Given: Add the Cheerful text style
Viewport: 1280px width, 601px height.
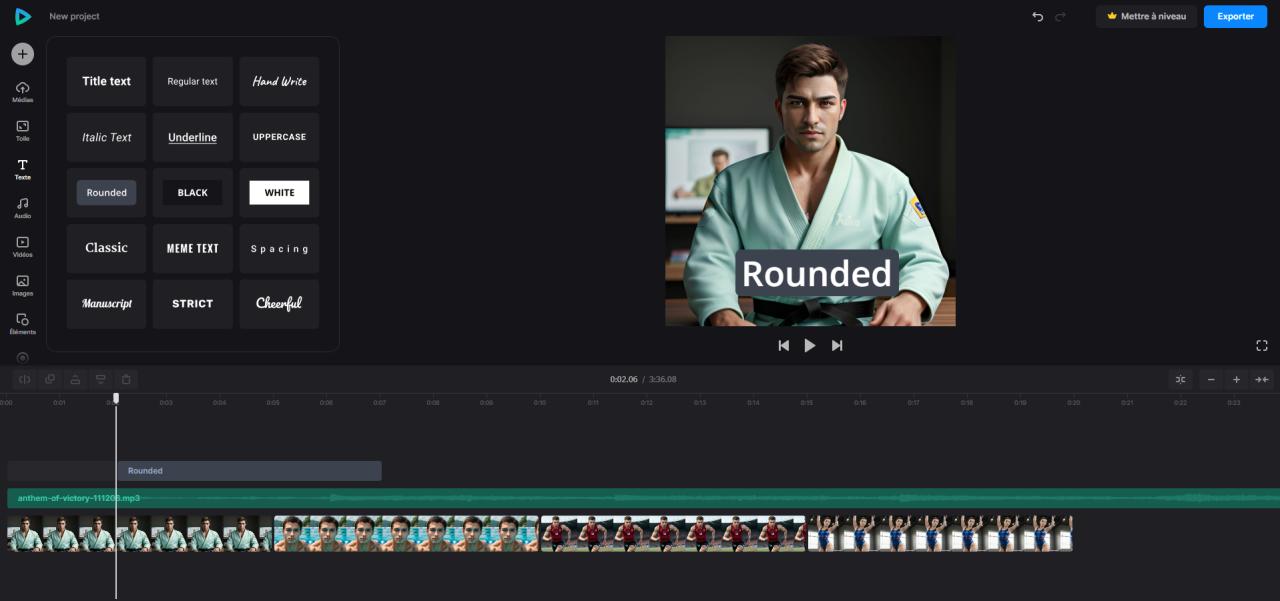Looking at the screenshot, I should coord(279,303).
